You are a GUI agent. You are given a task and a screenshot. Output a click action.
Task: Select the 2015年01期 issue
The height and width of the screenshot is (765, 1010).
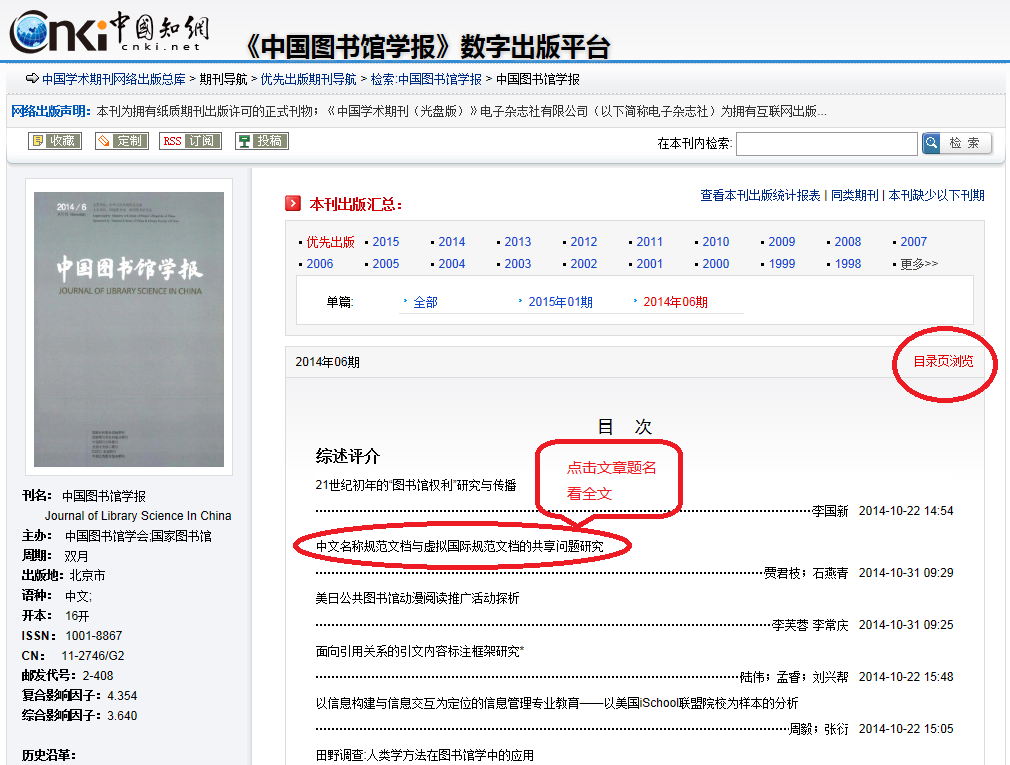point(560,302)
